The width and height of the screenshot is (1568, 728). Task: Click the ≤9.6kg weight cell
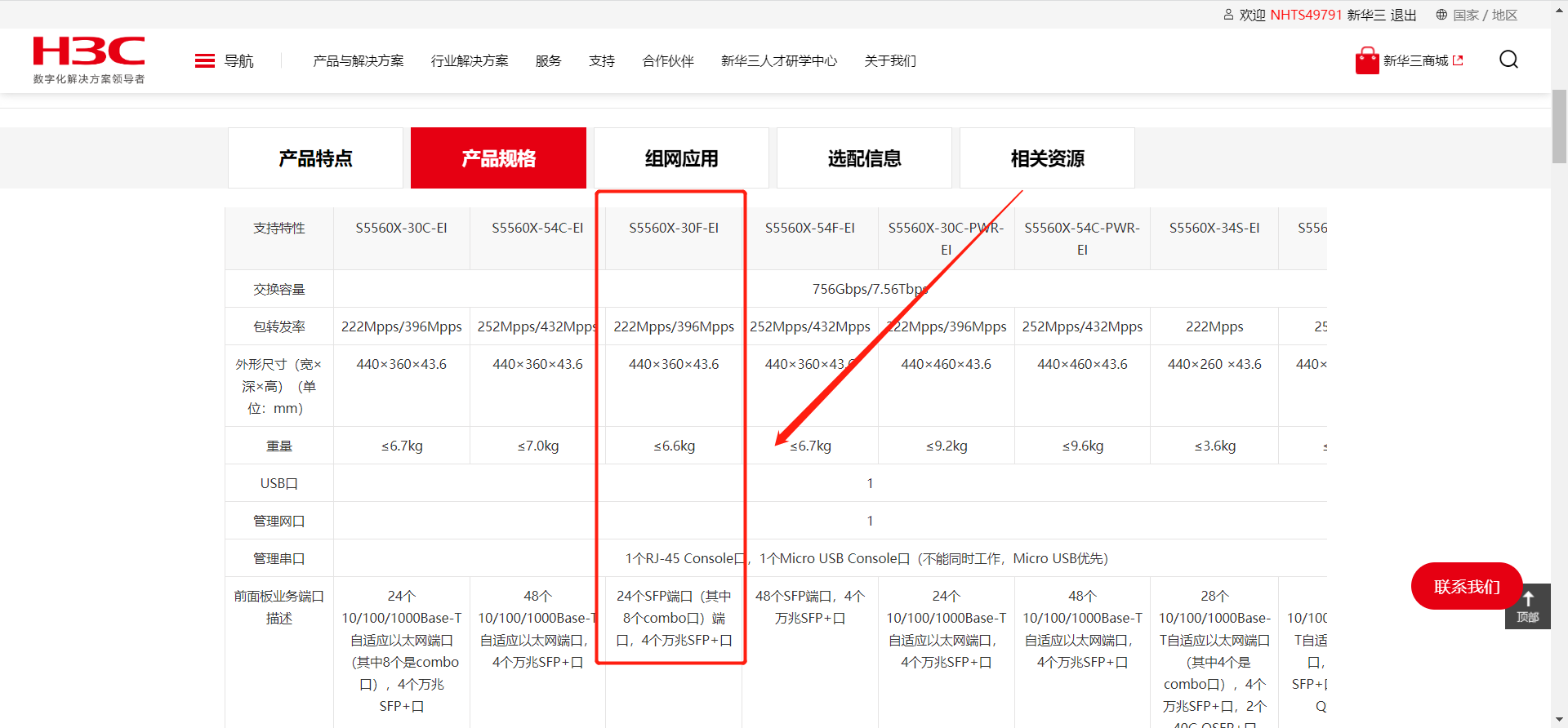coord(1082,446)
